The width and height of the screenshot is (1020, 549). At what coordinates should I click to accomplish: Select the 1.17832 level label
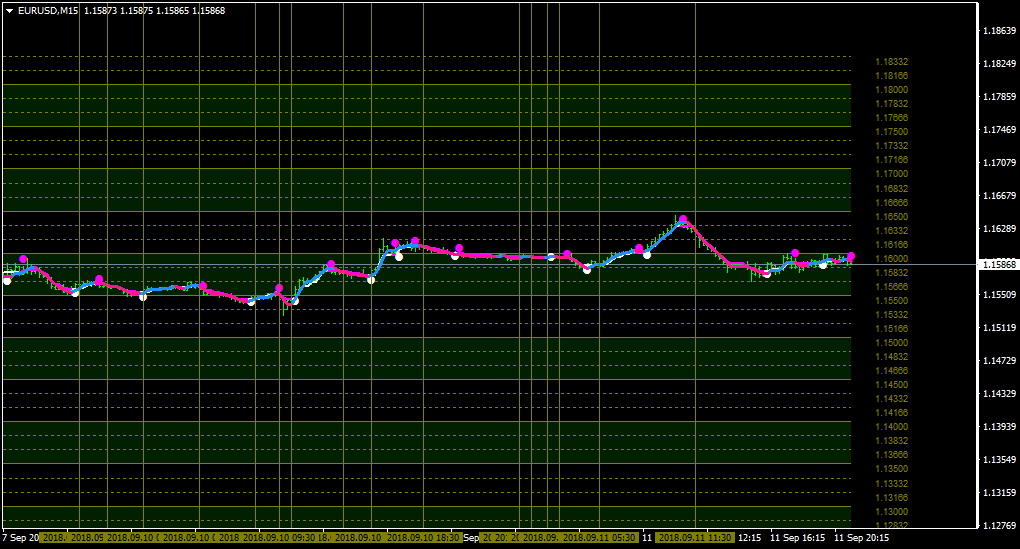click(892, 104)
